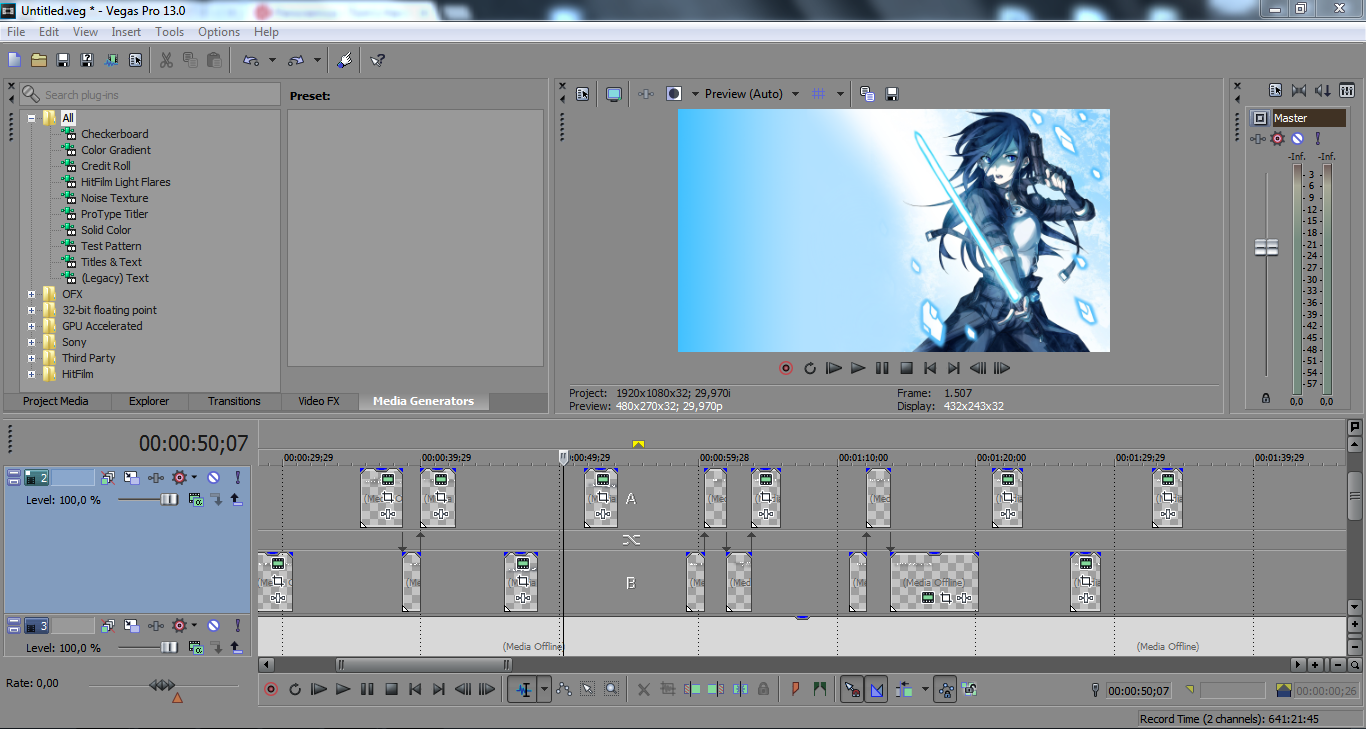1366x729 pixels.
Task: Click the Save Snapshot icon in preview
Action: 892,94
